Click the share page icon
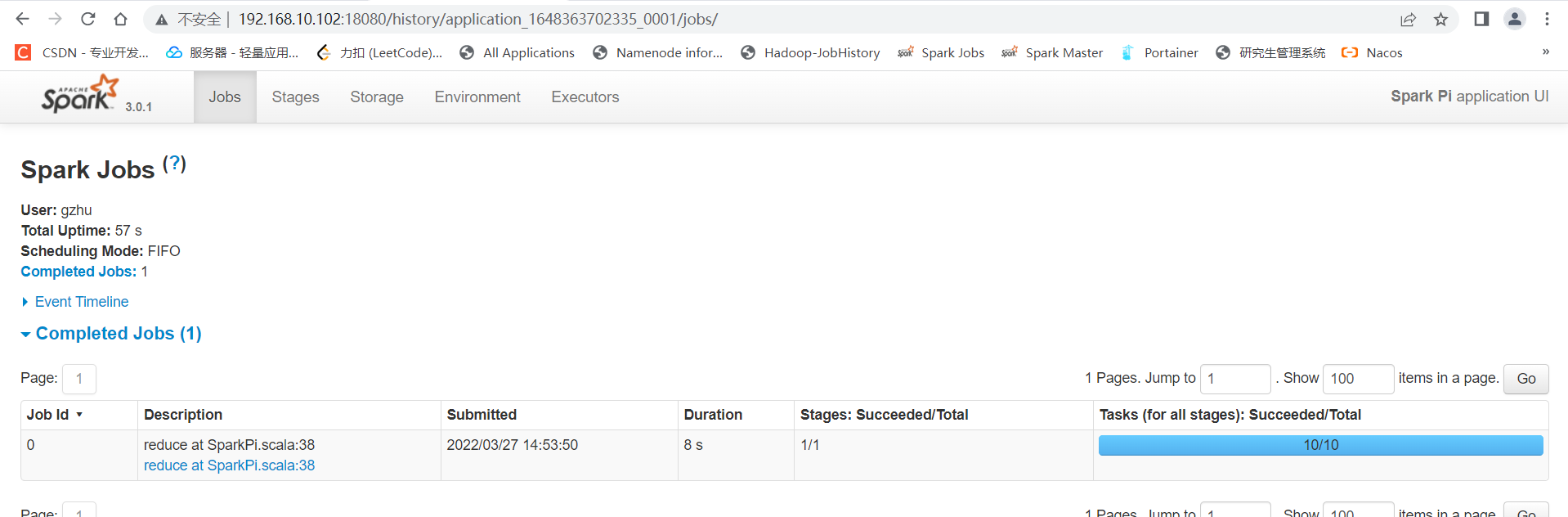The image size is (1568, 517). (1408, 19)
